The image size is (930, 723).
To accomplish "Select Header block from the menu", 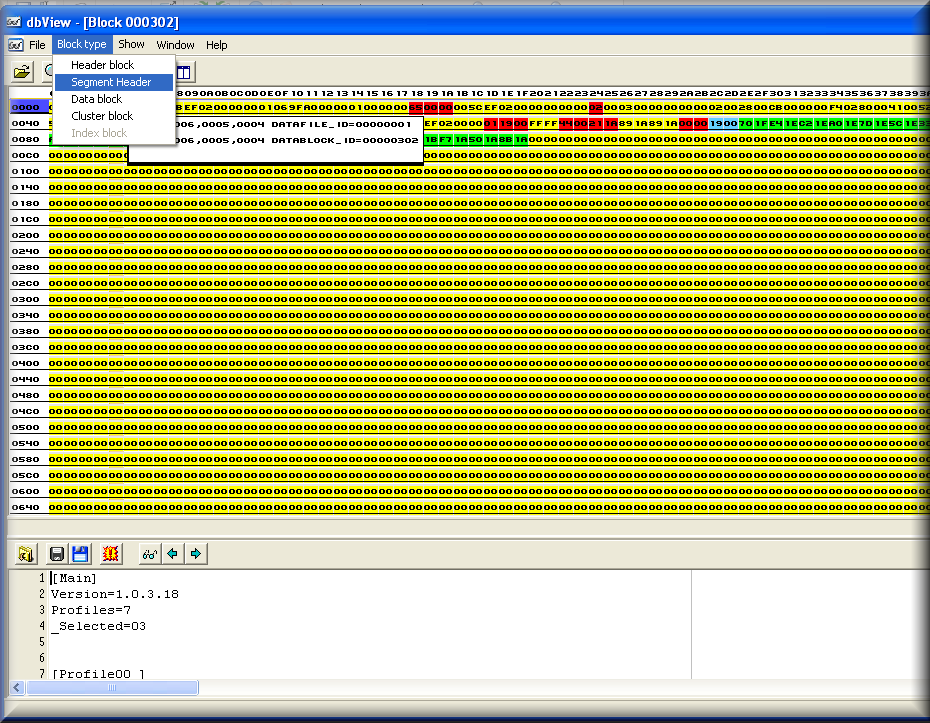I will (x=102, y=65).
